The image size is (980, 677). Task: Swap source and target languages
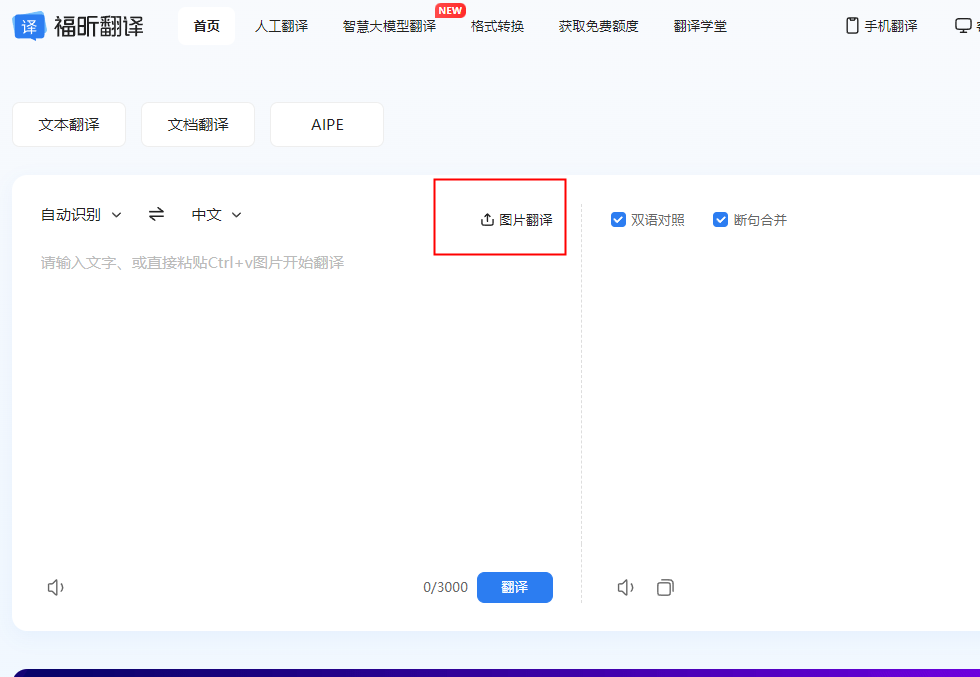pyautogui.click(x=156, y=214)
